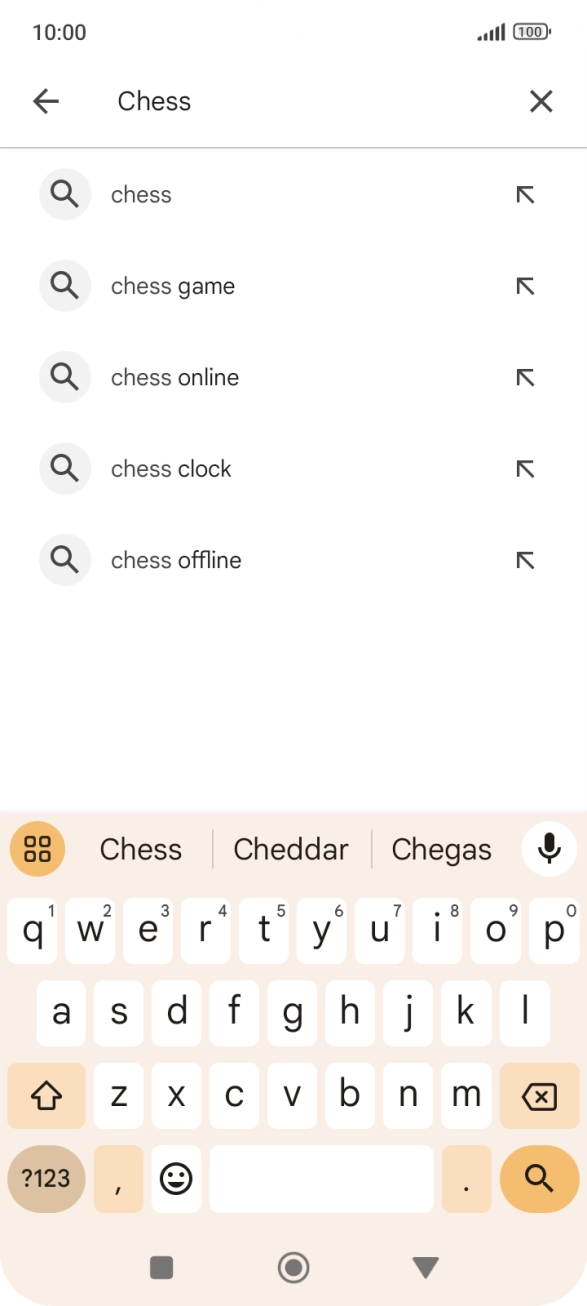Image resolution: width=587 pixels, height=1306 pixels.
Task: Tap the insert arrow next to 'chess game'
Action: pyautogui.click(x=524, y=285)
